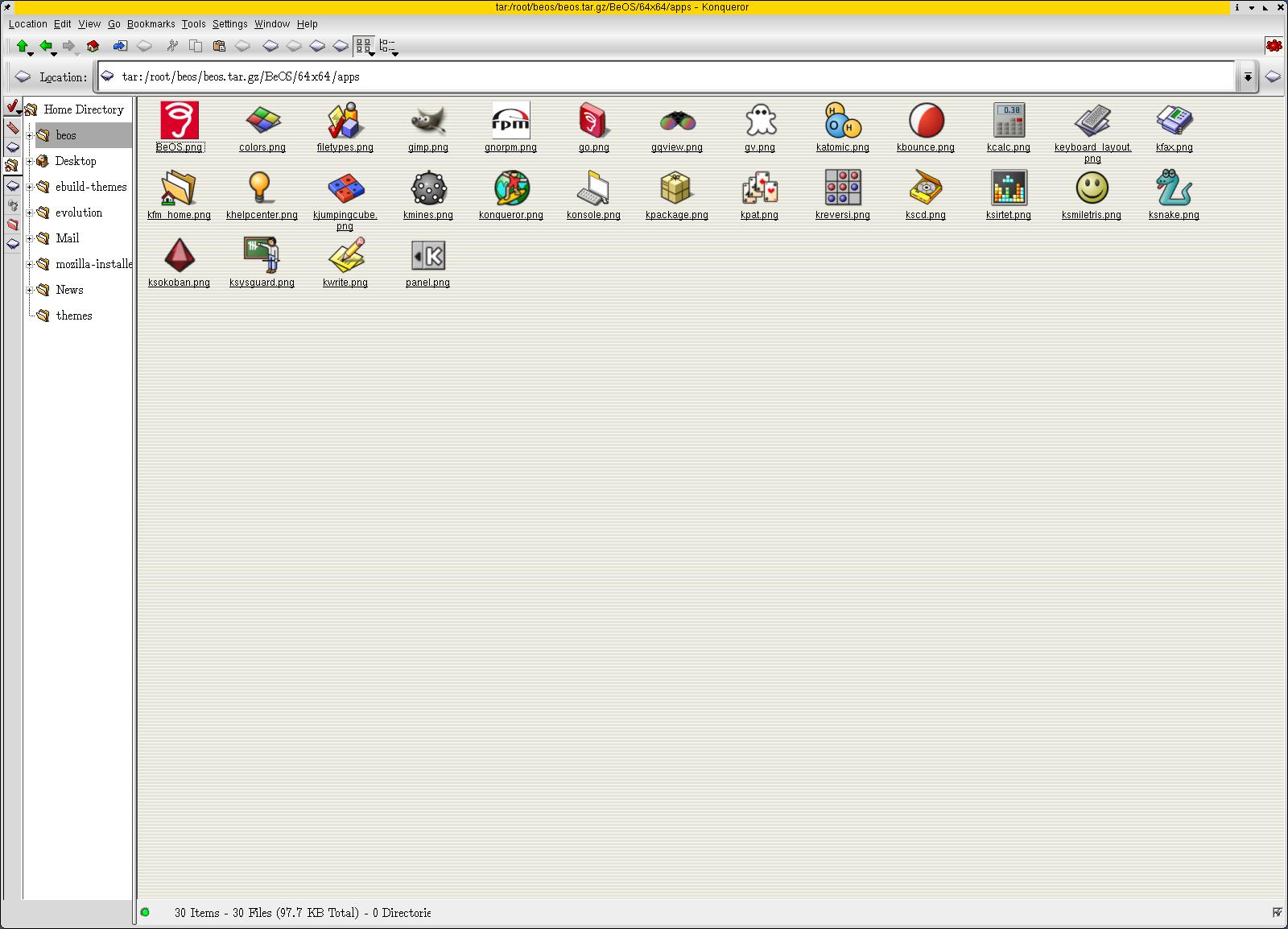Switch to icon view mode in toolbar
Screen dimensions: 1288x929
[364, 46]
